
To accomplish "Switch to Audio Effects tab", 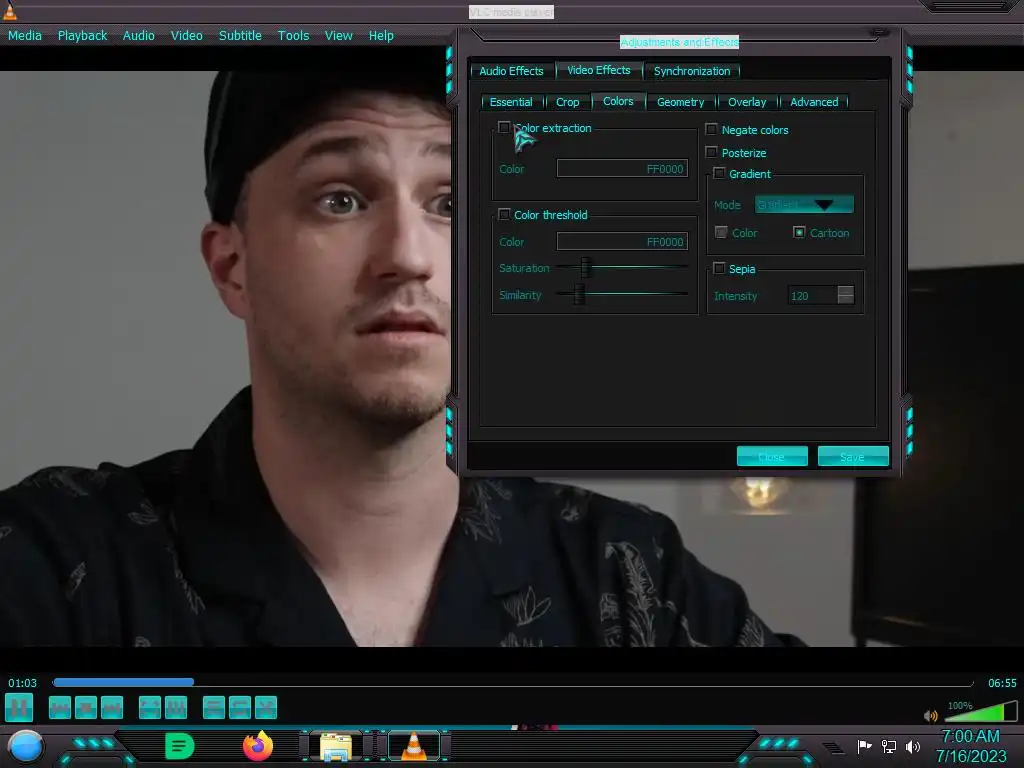I will (x=511, y=71).
